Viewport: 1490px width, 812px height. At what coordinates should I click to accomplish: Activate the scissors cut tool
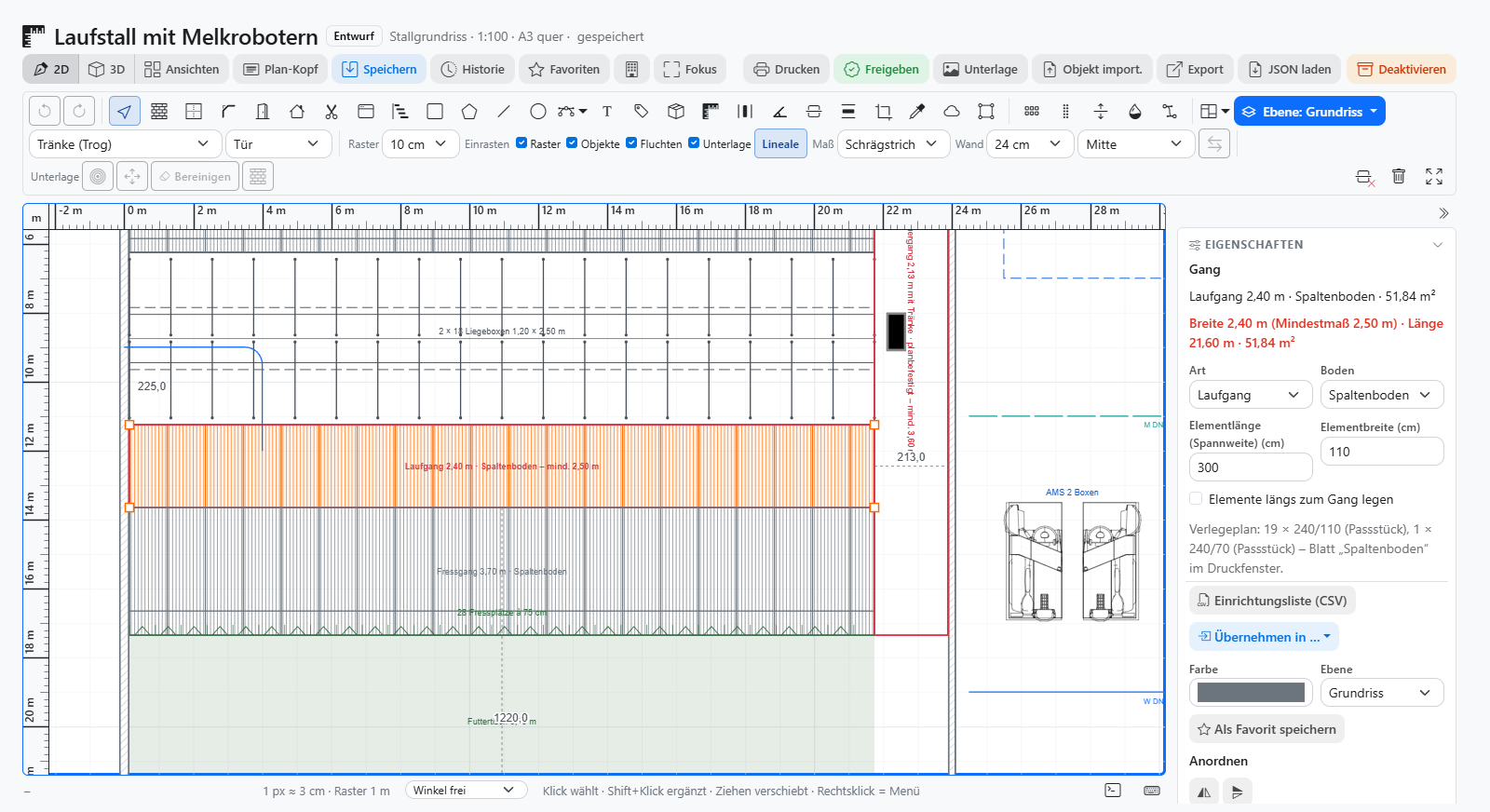332,112
